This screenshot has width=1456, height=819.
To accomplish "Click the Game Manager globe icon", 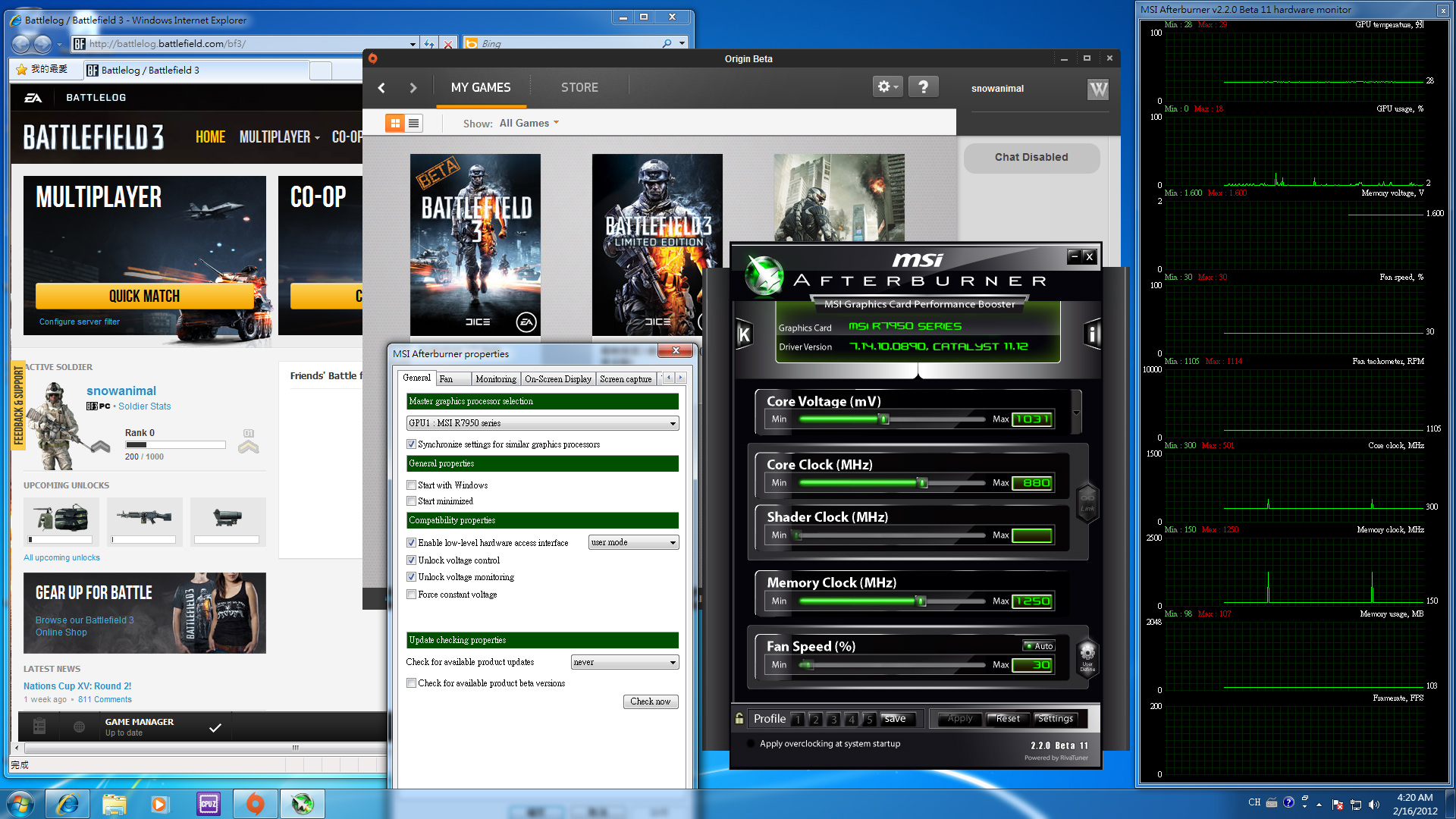I will click(x=79, y=726).
